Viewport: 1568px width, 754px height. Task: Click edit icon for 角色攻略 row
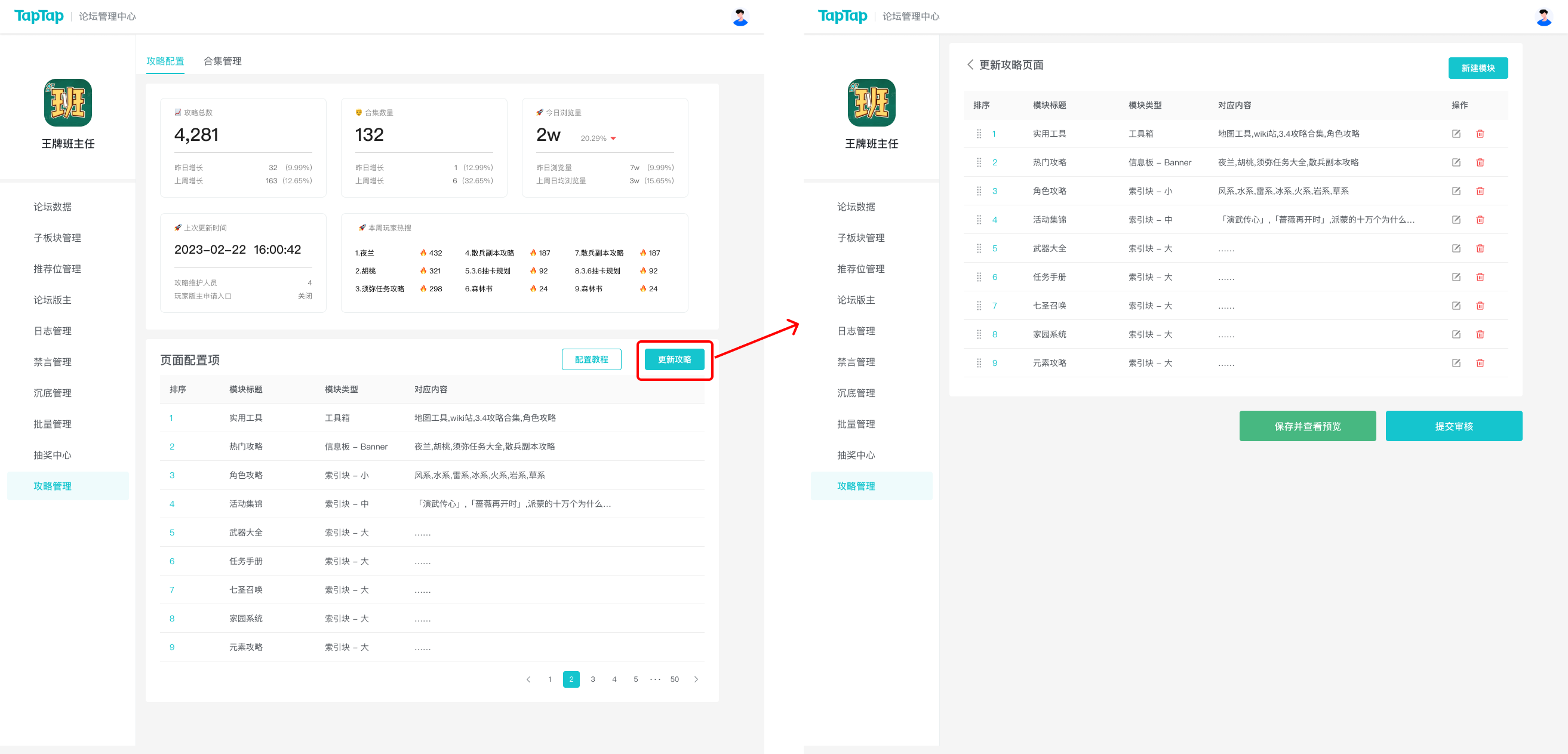1455,191
